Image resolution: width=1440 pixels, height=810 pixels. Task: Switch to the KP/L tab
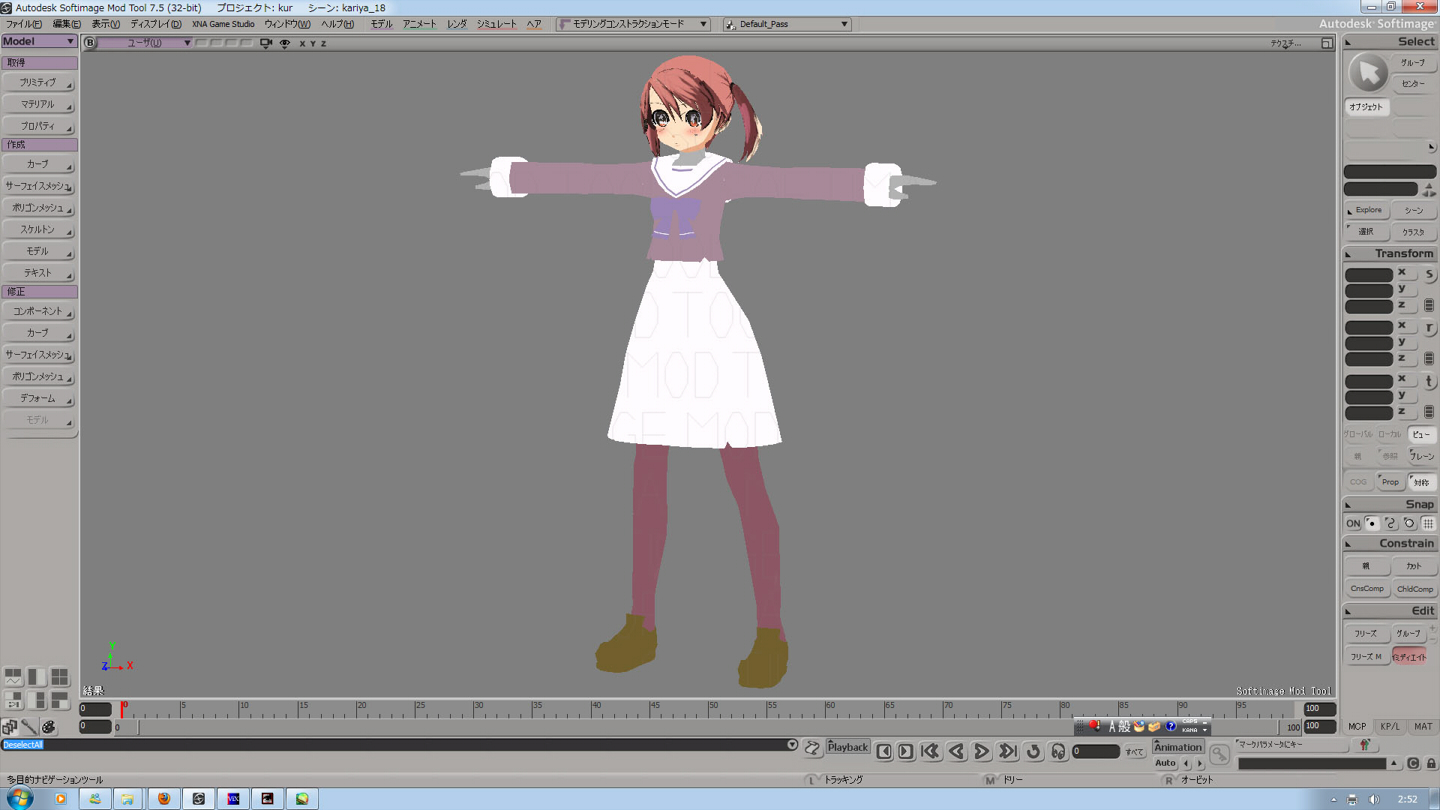coord(1390,727)
